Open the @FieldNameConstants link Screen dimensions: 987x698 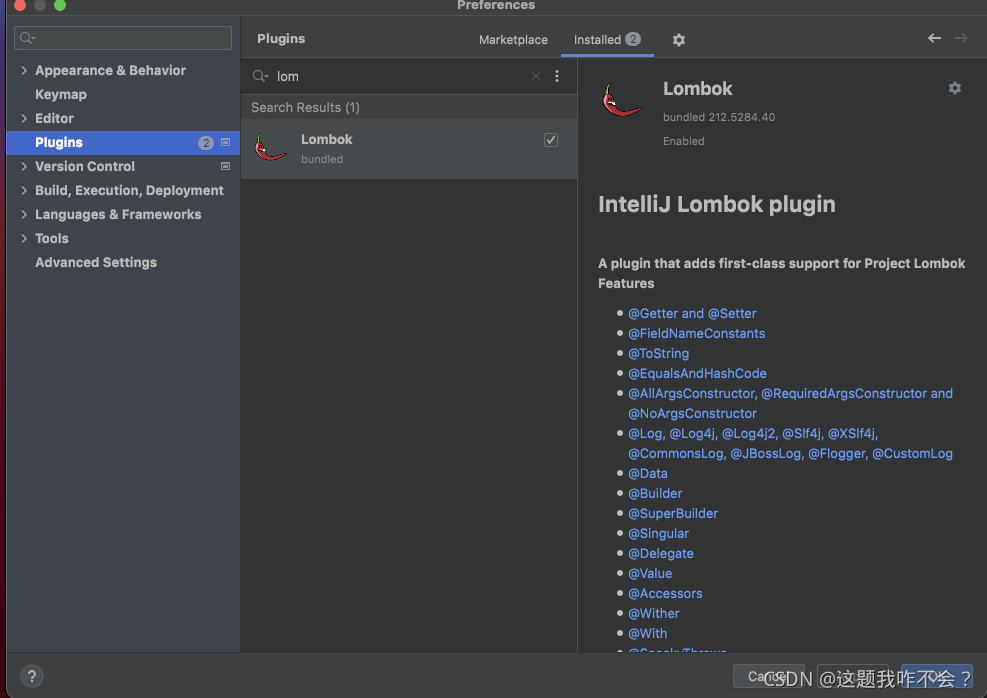pyautogui.click(x=696, y=334)
